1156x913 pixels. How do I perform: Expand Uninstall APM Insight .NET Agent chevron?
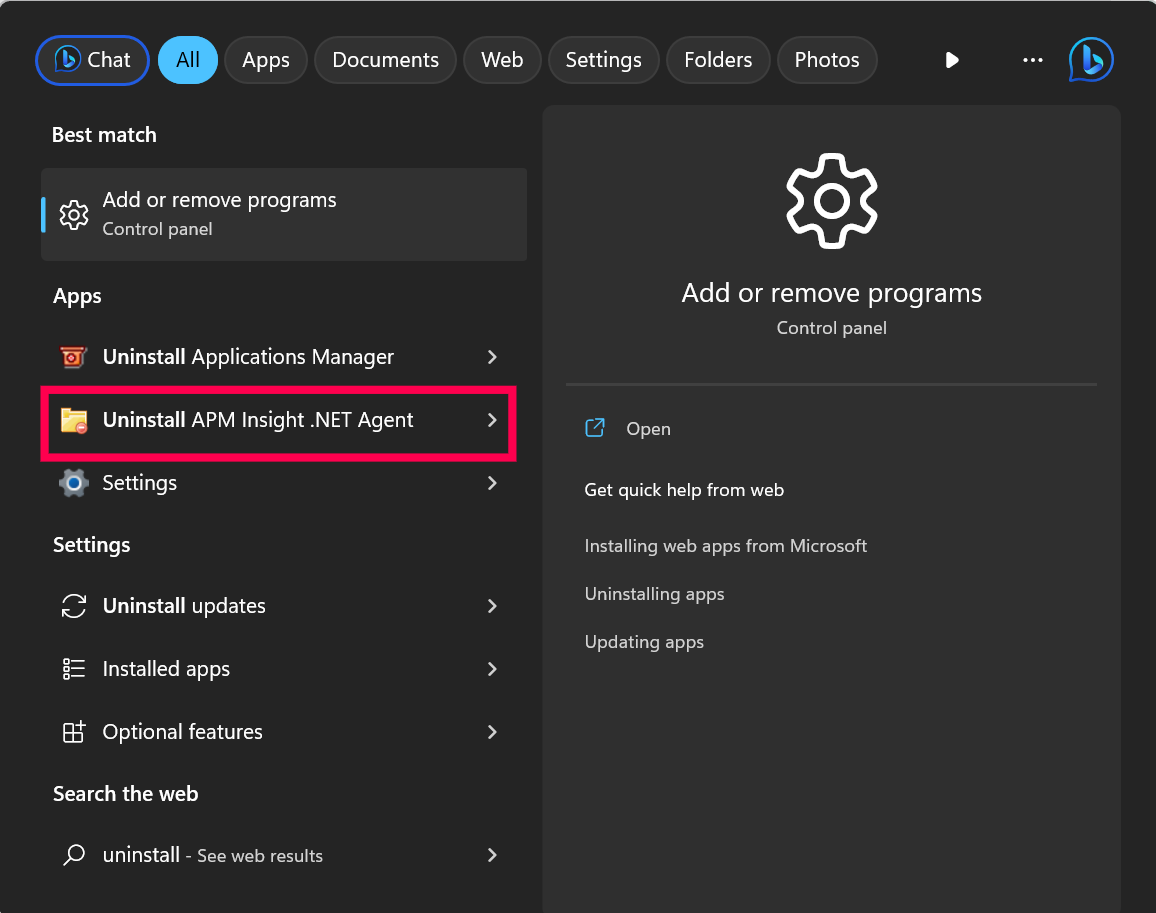(492, 420)
